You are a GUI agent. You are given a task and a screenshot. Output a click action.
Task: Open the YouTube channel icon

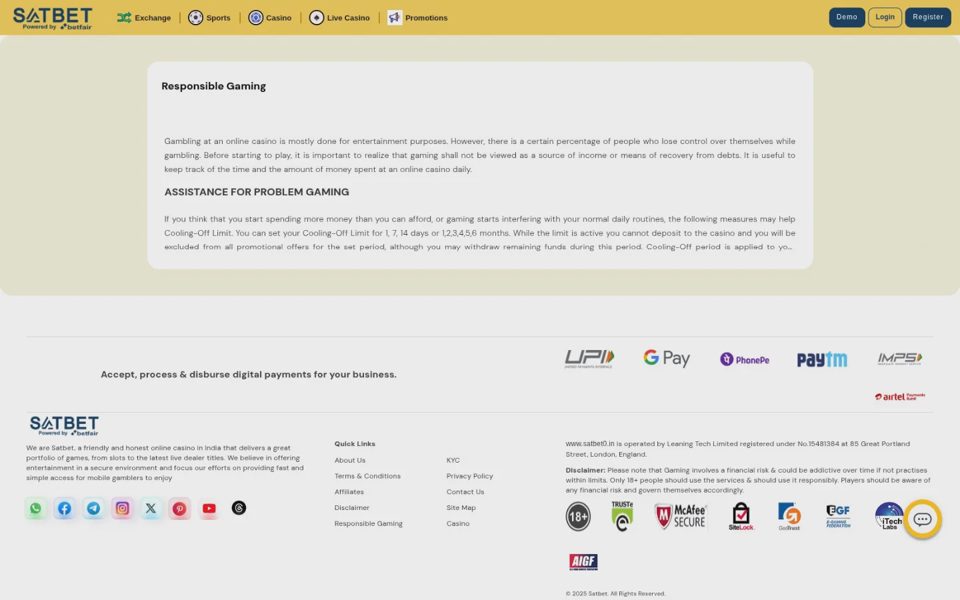(209, 508)
